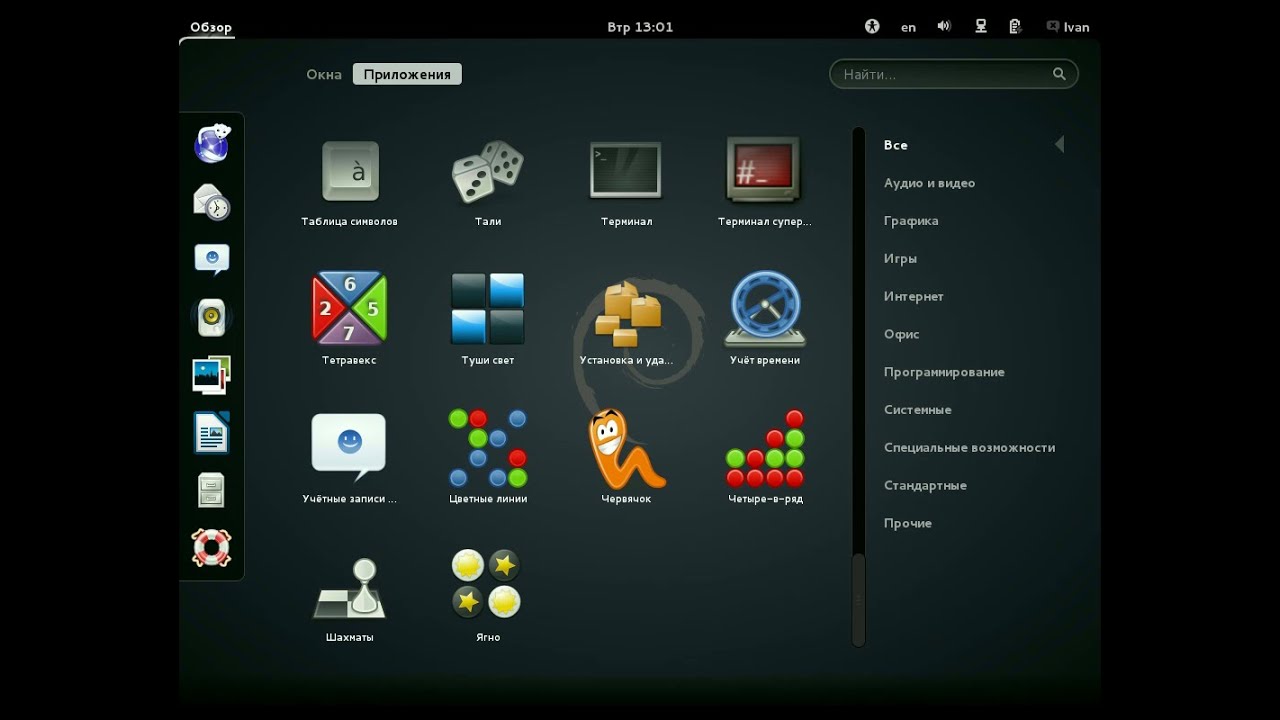Filter by Аудио и видео category
This screenshot has width=1280, height=720.
929,183
